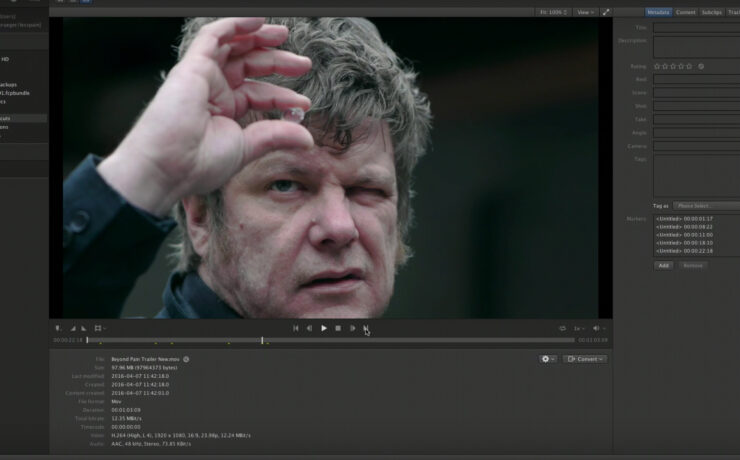Screen dimensions: 740x460
Task: Select the marker at 00:00:18:10
Action: pyautogui.click(x=684, y=243)
